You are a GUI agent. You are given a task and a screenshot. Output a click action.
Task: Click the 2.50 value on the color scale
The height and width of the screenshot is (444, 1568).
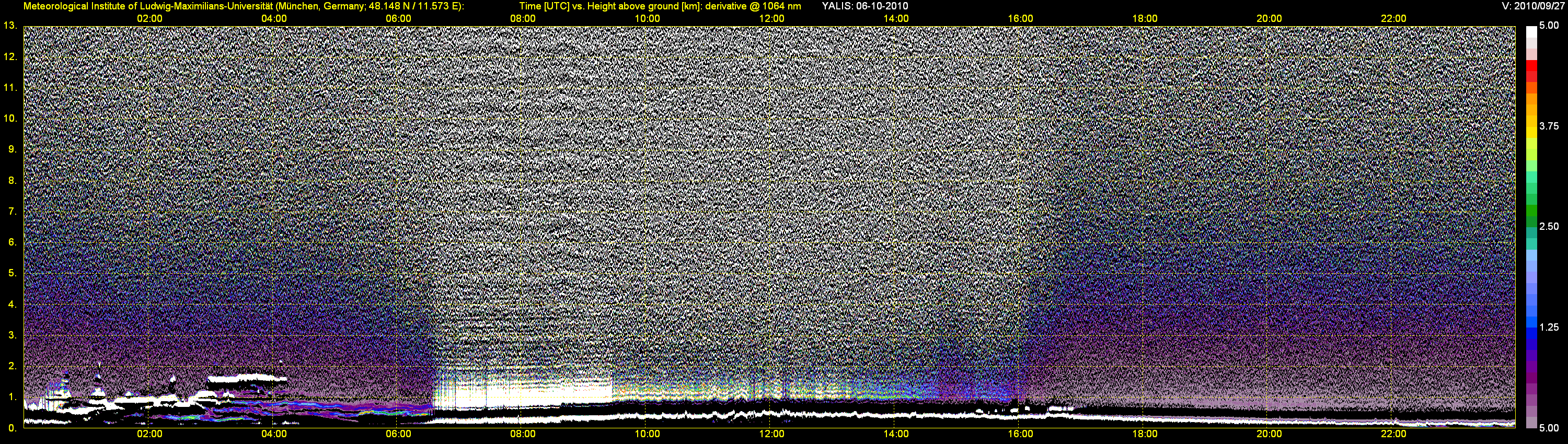(x=1549, y=226)
